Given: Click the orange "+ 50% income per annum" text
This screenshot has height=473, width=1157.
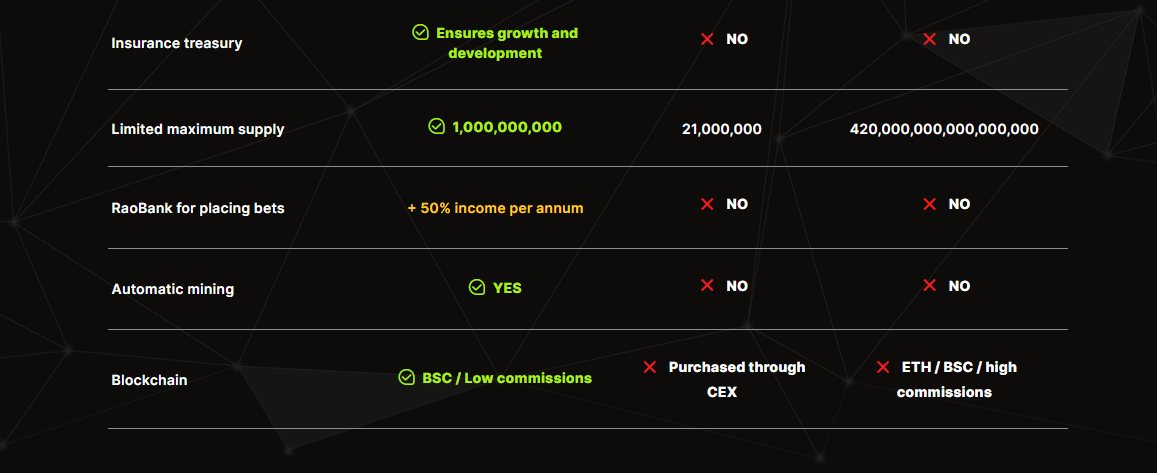Looking at the screenshot, I should 495,208.
